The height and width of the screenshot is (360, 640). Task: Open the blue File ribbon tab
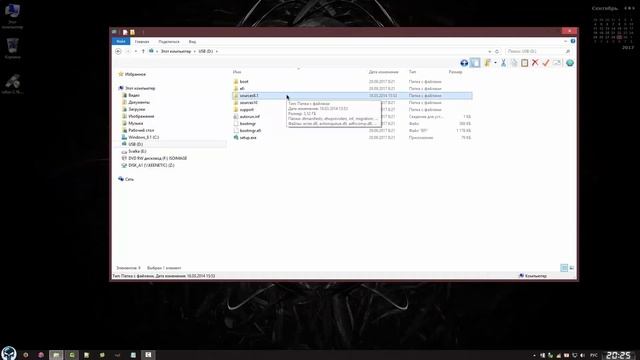(x=121, y=41)
